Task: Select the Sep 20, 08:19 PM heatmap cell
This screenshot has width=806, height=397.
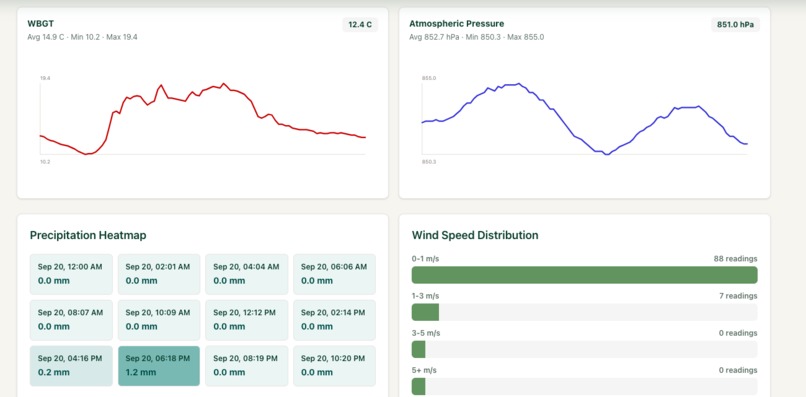Action: pyautogui.click(x=247, y=366)
